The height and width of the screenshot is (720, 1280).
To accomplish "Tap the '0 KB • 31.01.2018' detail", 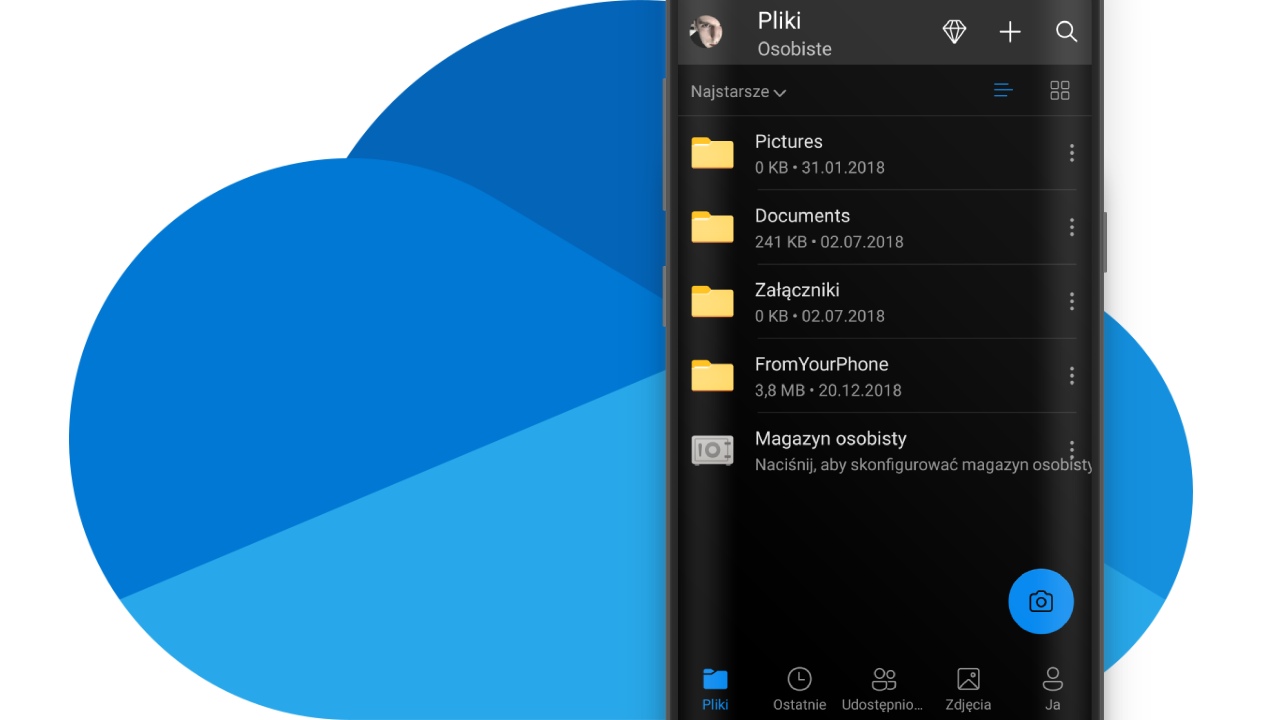I will [820, 168].
